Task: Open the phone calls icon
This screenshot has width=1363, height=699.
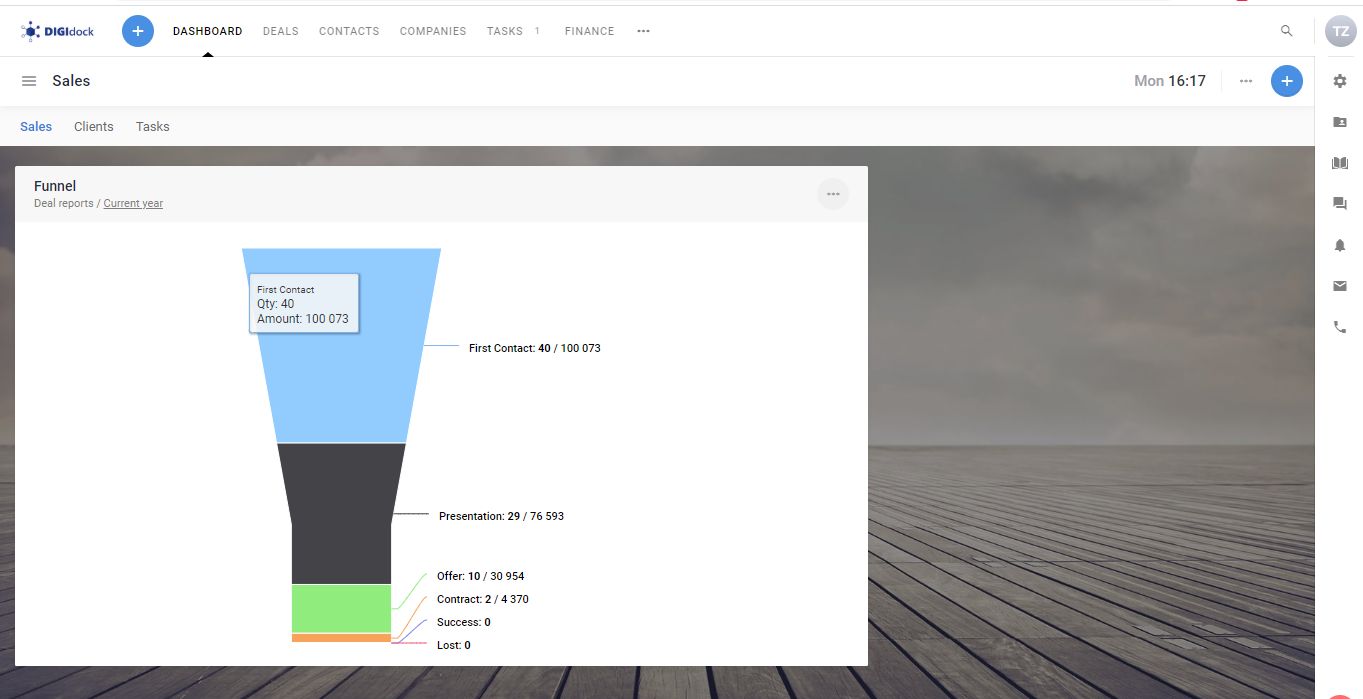Action: (x=1340, y=327)
